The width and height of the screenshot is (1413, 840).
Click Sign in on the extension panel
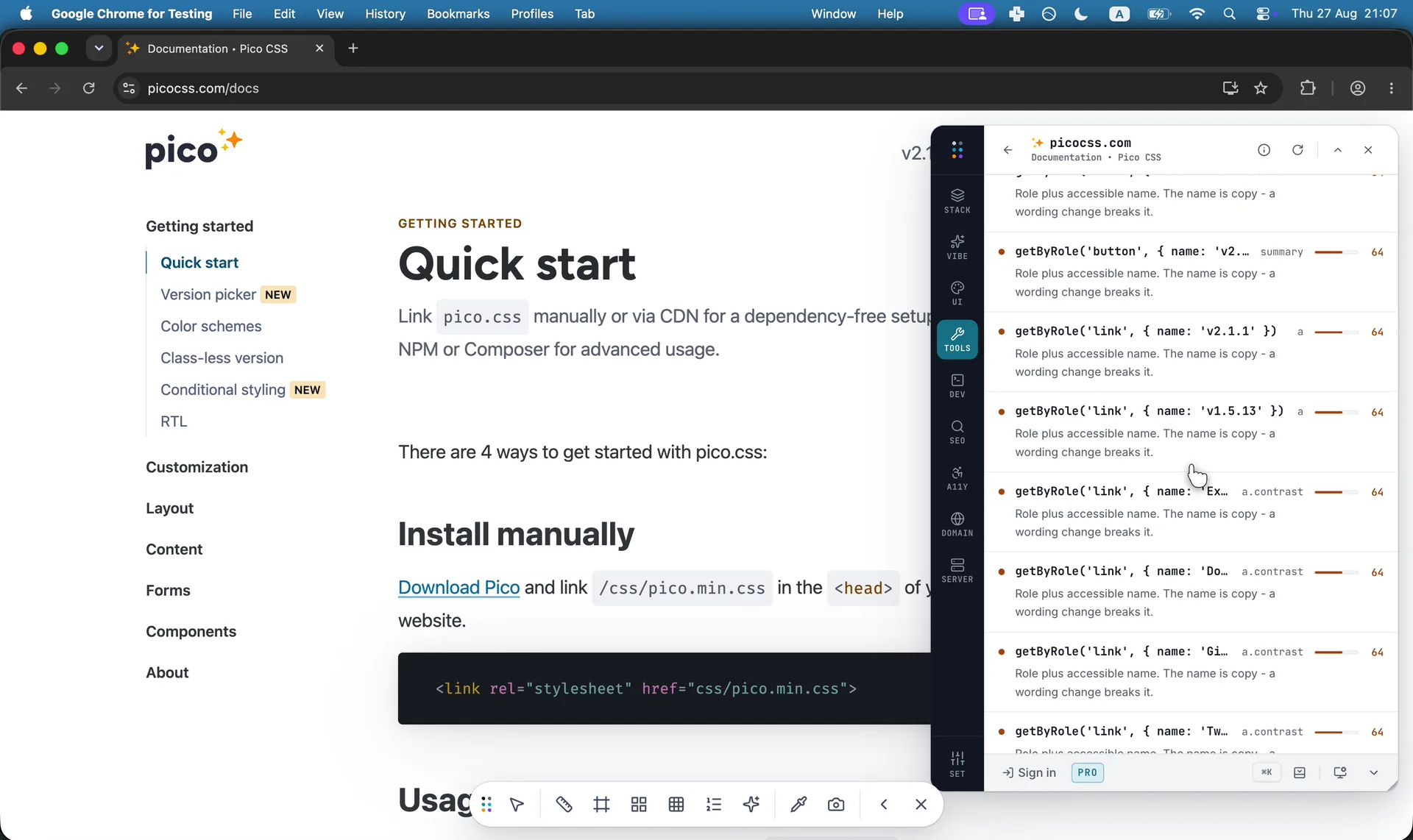(x=1029, y=772)
